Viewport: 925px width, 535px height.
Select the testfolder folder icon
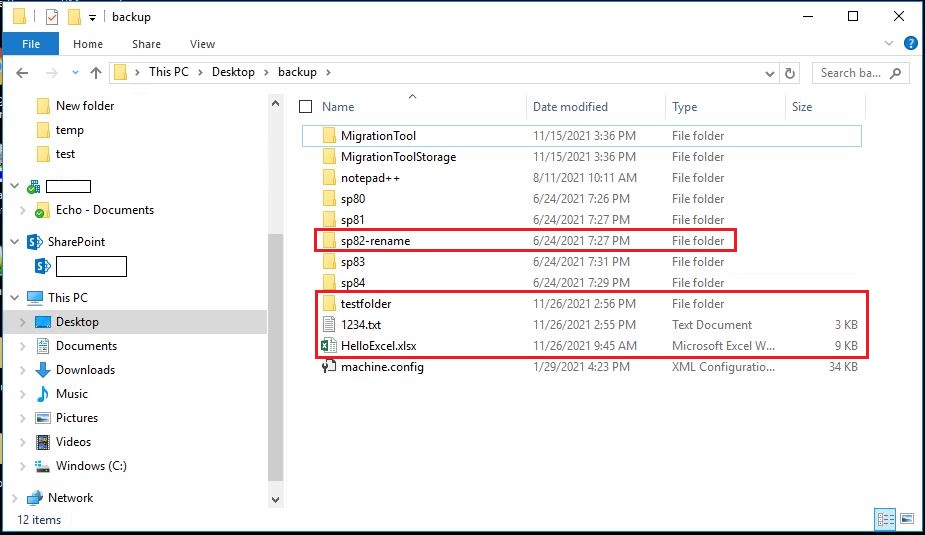(329, 304)
